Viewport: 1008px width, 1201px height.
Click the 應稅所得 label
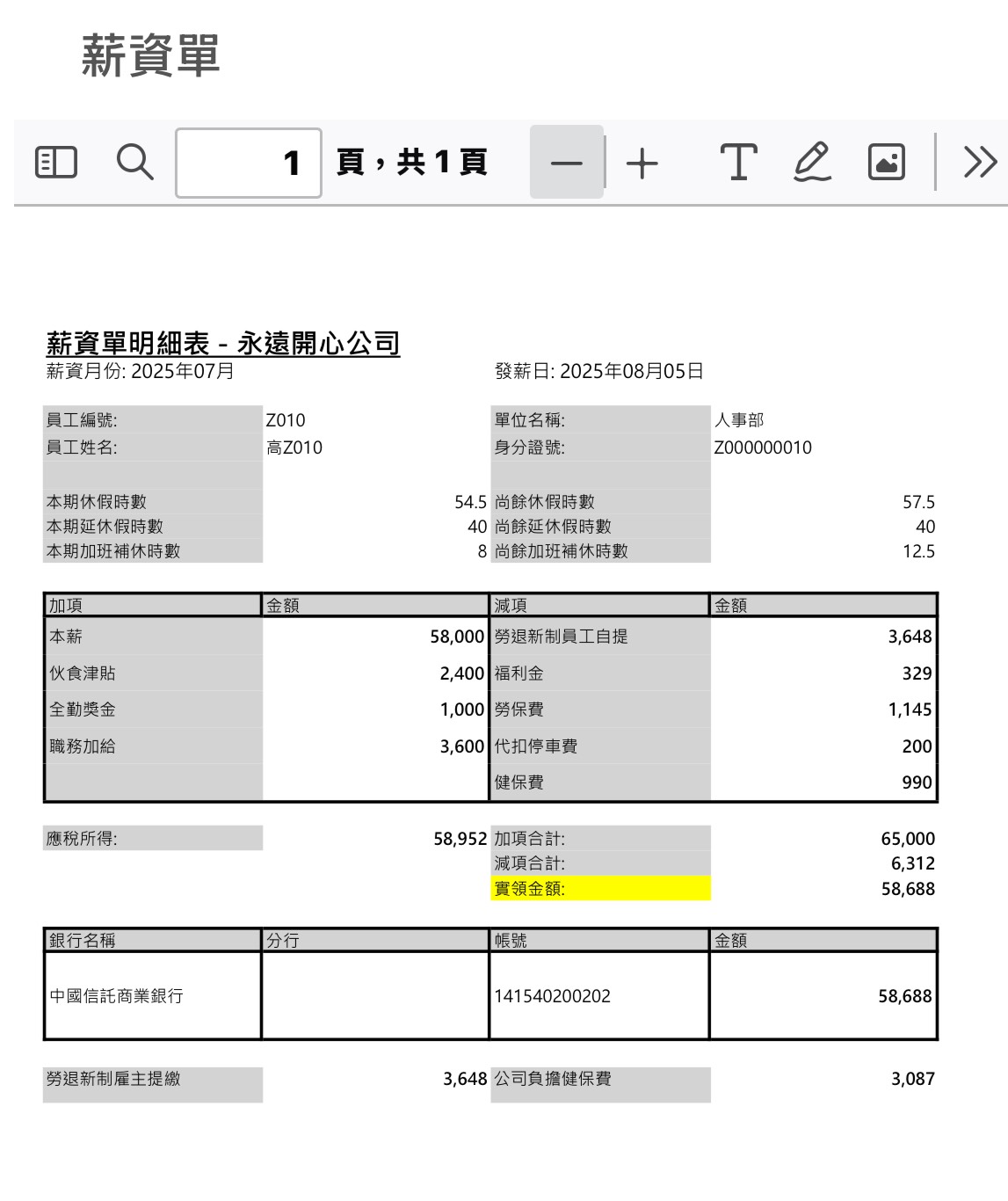coord(82,839)
